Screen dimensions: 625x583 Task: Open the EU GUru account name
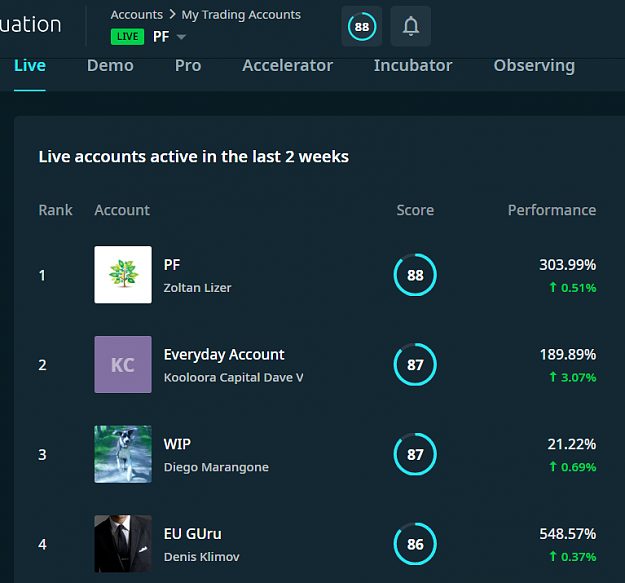pyautogui.click(x=193, y=534)
